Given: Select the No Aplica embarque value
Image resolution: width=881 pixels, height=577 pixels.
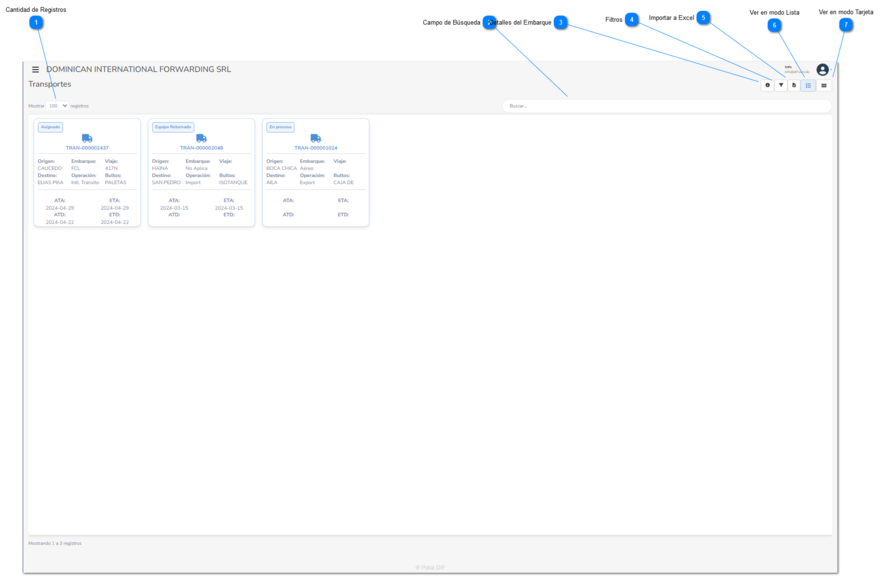Looking at the screenshot, I should 197,168.
